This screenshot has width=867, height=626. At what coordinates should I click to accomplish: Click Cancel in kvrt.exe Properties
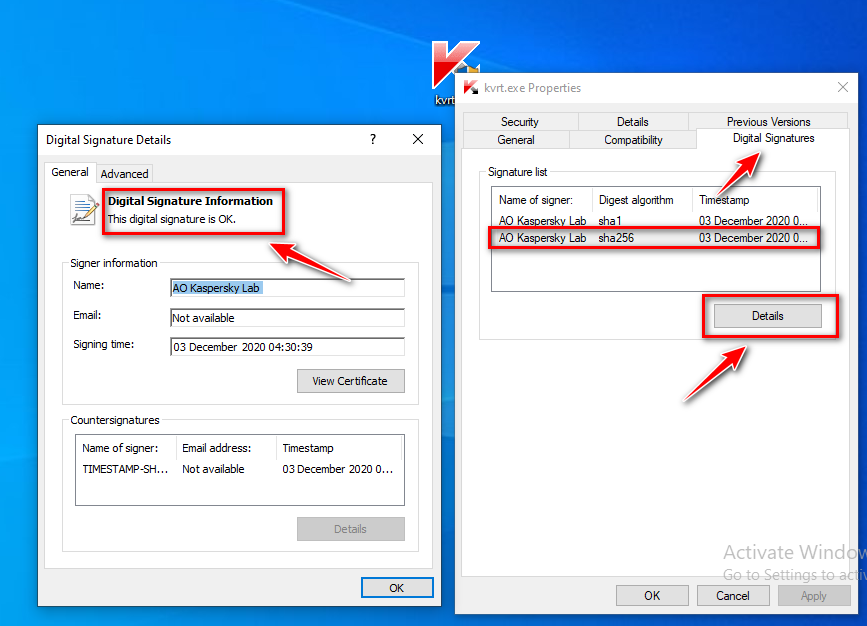(733, 596)
